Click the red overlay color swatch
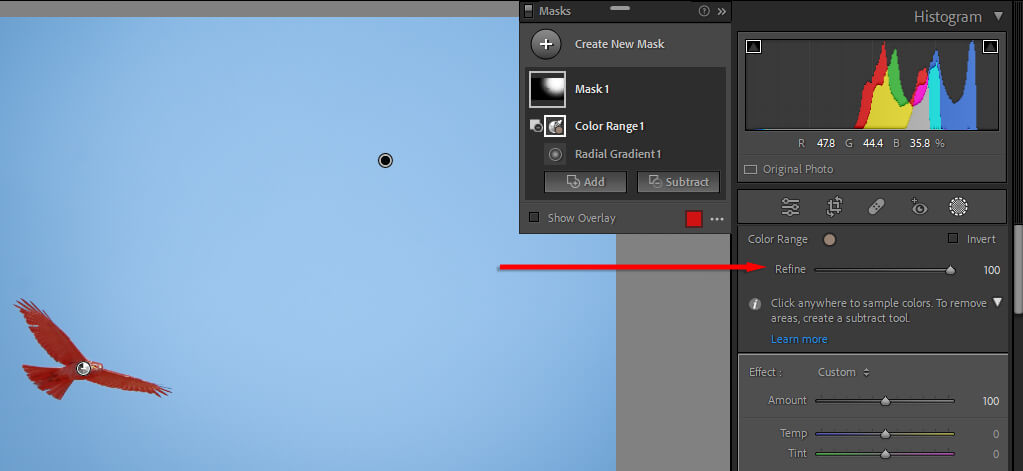Screen dimensions: 1023x471 coord(693,219)
